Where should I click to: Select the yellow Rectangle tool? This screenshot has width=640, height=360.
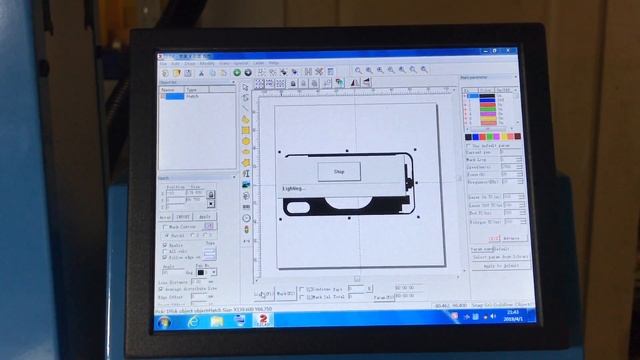246,130
